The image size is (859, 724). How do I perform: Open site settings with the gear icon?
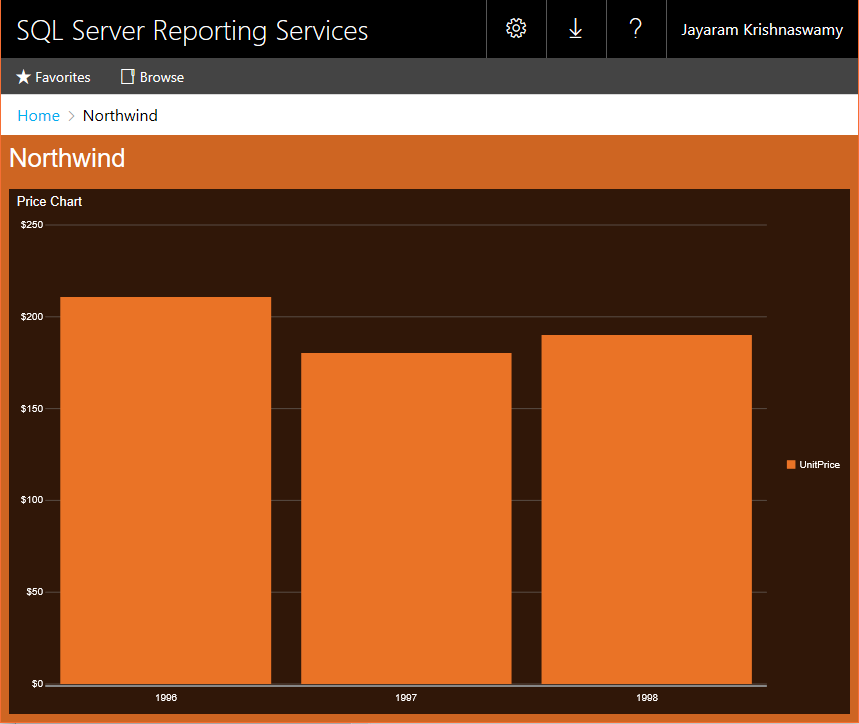(x=516, y=29)
